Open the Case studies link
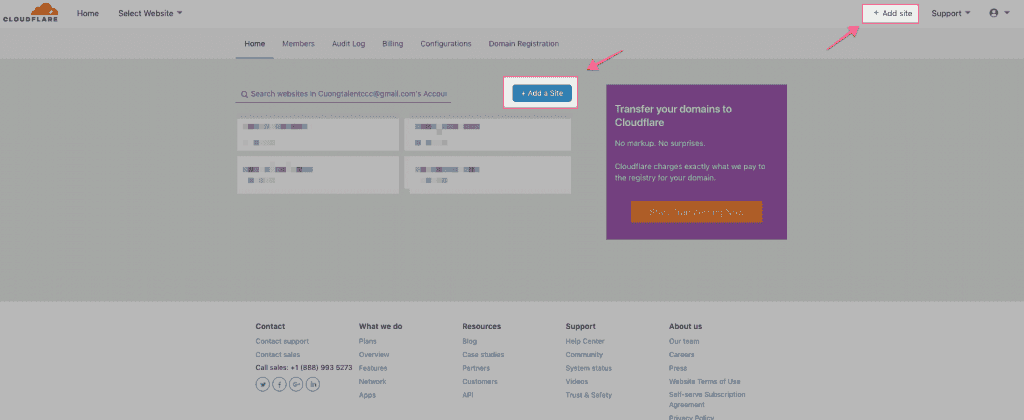Viewport: 1024px width, 420px height. click(x=483, y=355)
